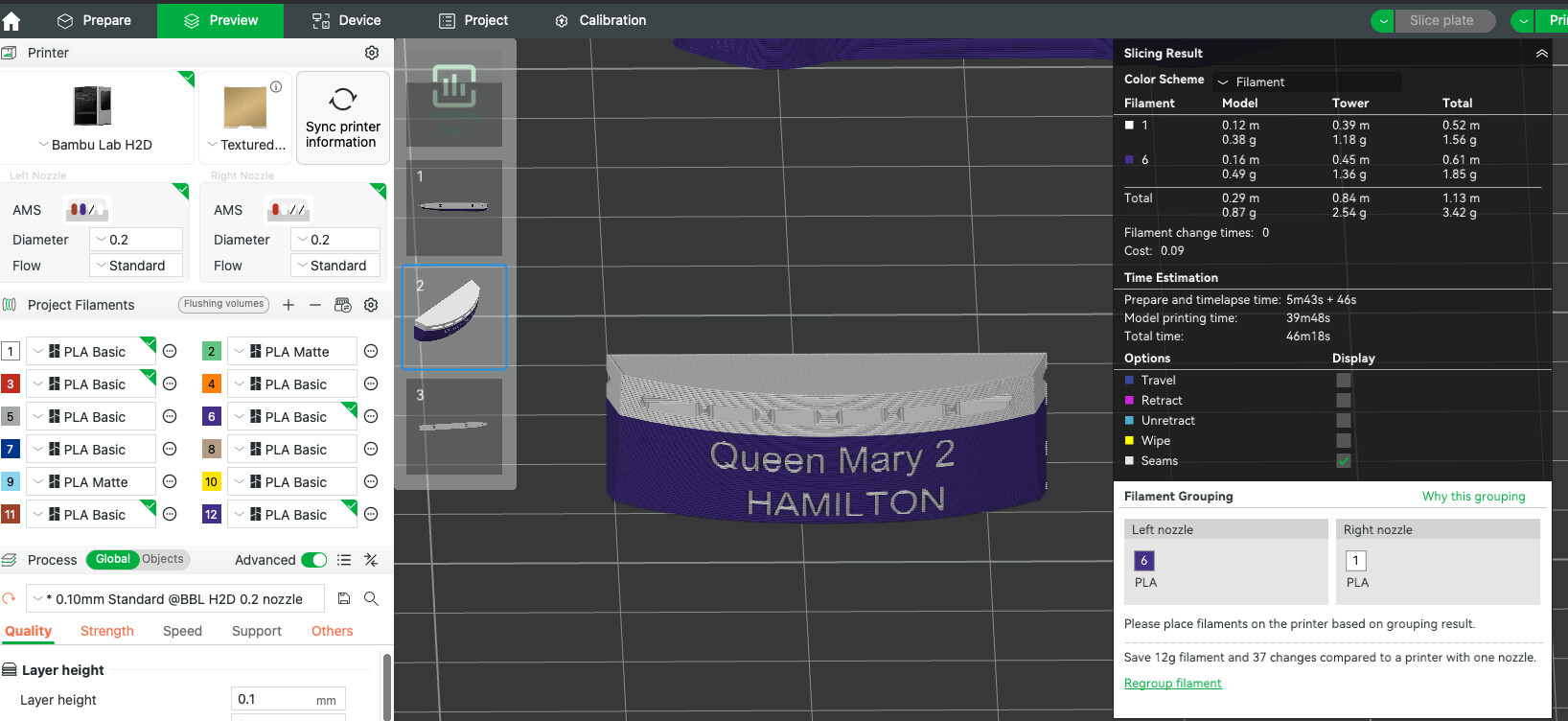
Task: Compare presets icon next to Advanced
Action: click(x=371, y=560)
